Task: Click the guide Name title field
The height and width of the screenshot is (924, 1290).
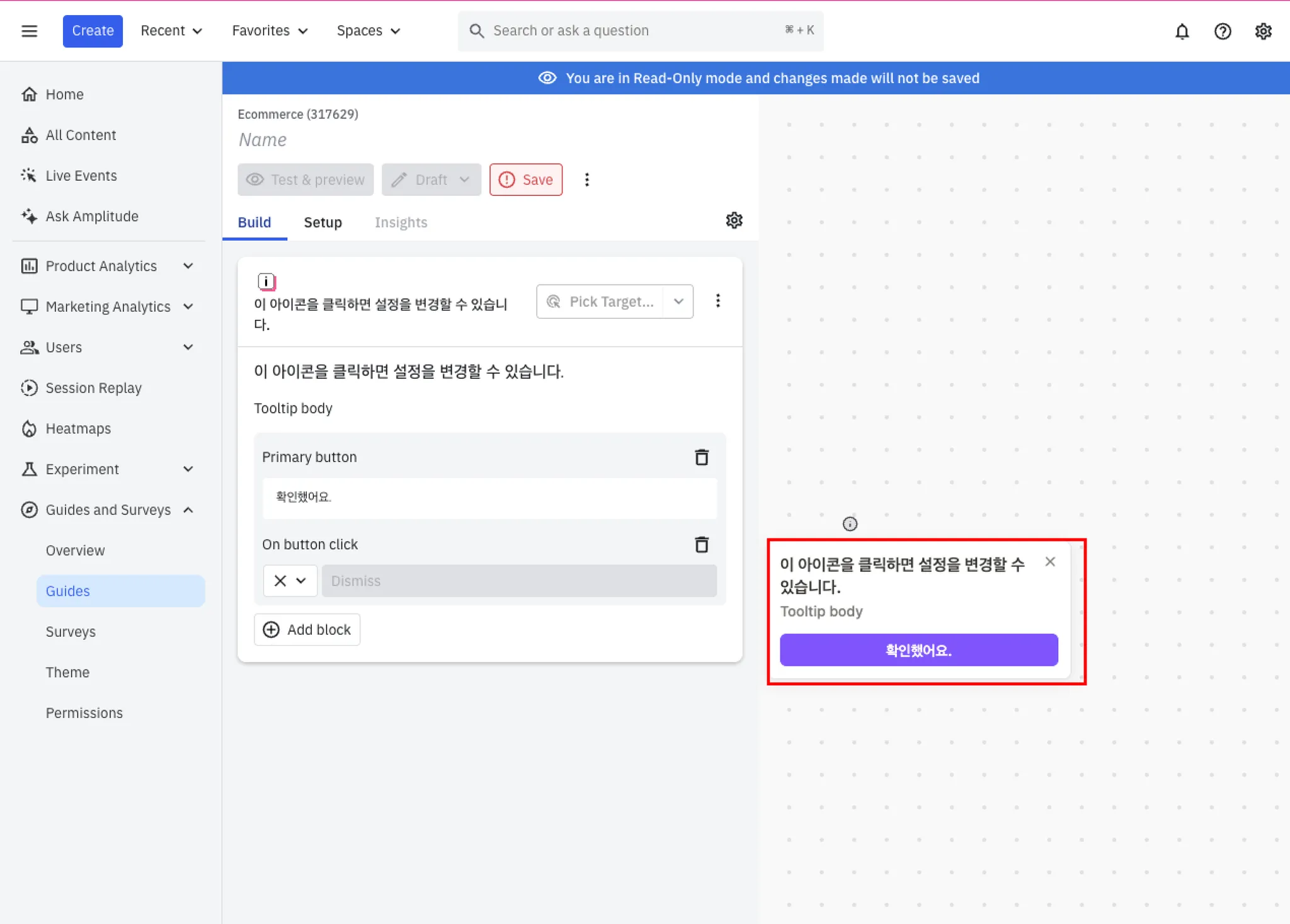Action: 263,139
